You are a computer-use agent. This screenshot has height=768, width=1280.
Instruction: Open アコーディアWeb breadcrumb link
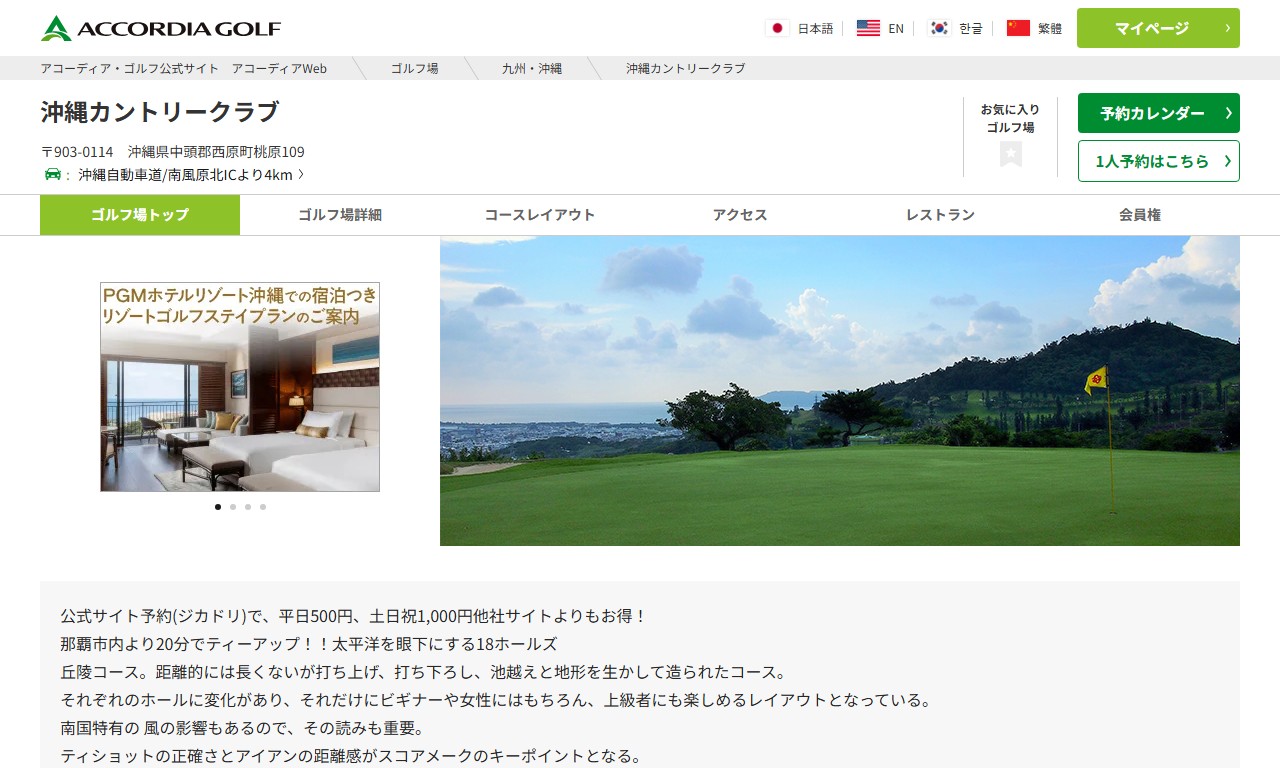(184, 68)
